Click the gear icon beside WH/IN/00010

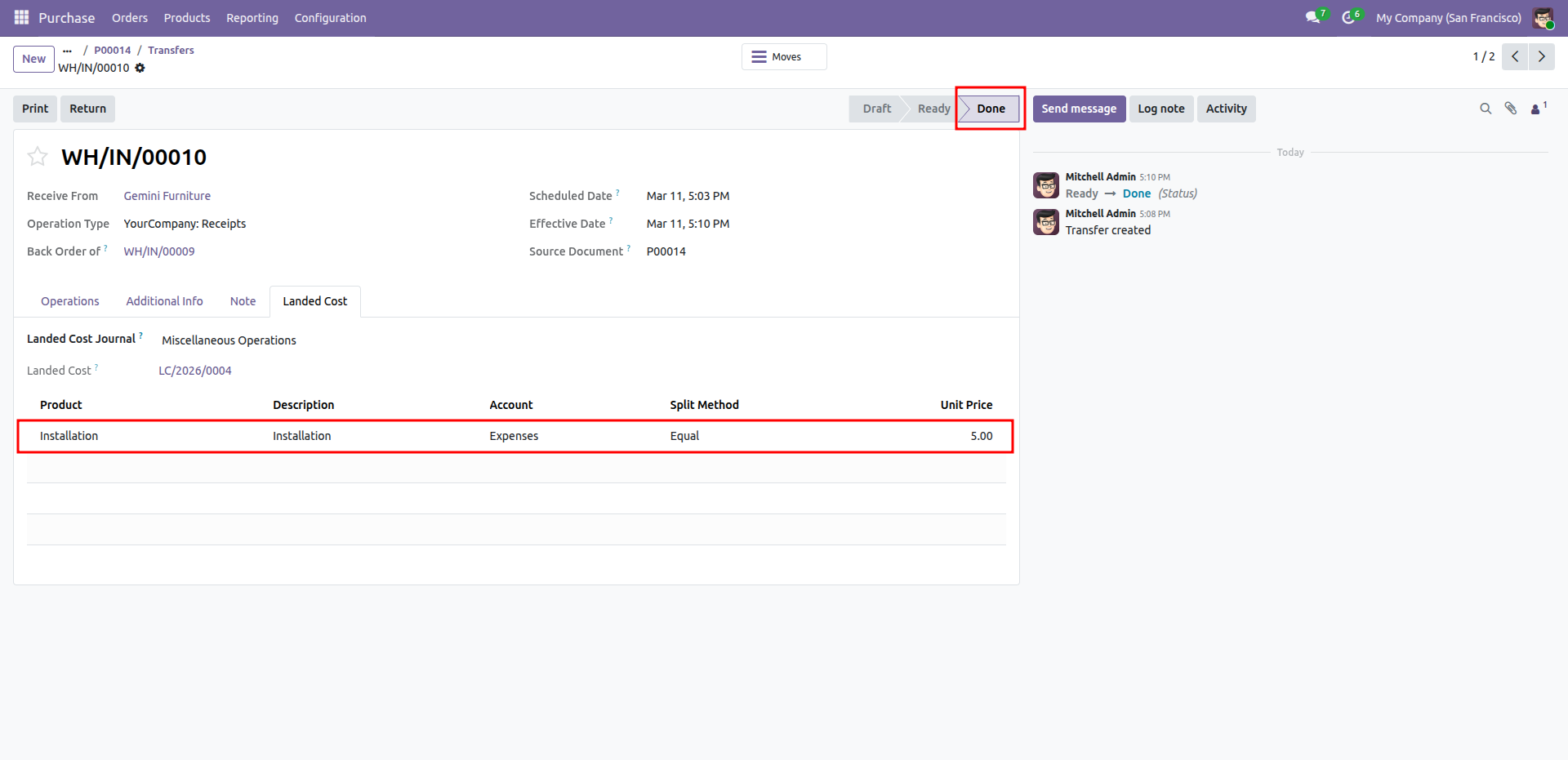(140, 68)
